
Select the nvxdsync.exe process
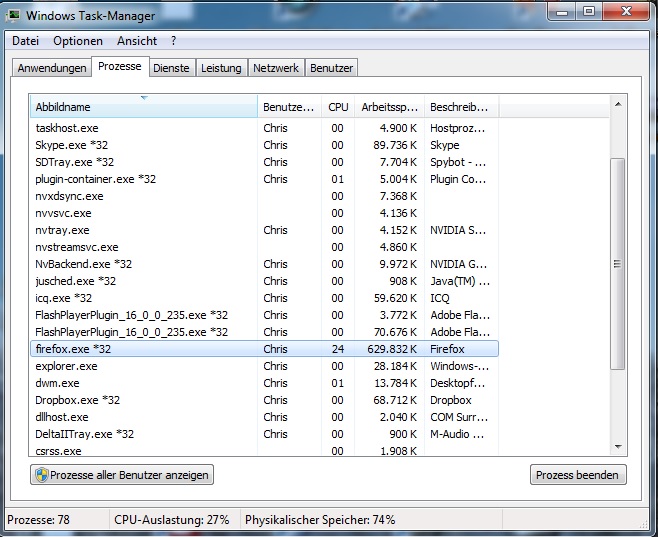[264, 196]
